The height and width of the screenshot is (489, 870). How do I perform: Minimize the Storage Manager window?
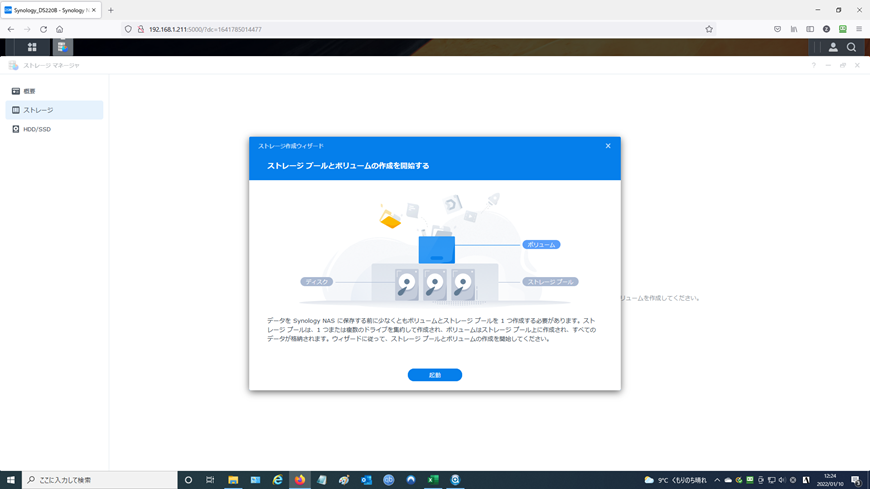828,65
